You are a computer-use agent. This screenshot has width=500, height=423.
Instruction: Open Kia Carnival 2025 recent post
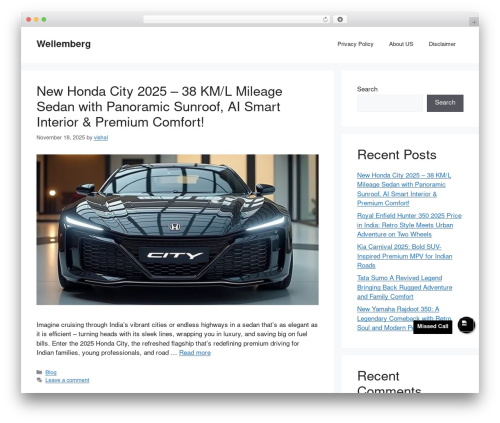click(404, 256)
